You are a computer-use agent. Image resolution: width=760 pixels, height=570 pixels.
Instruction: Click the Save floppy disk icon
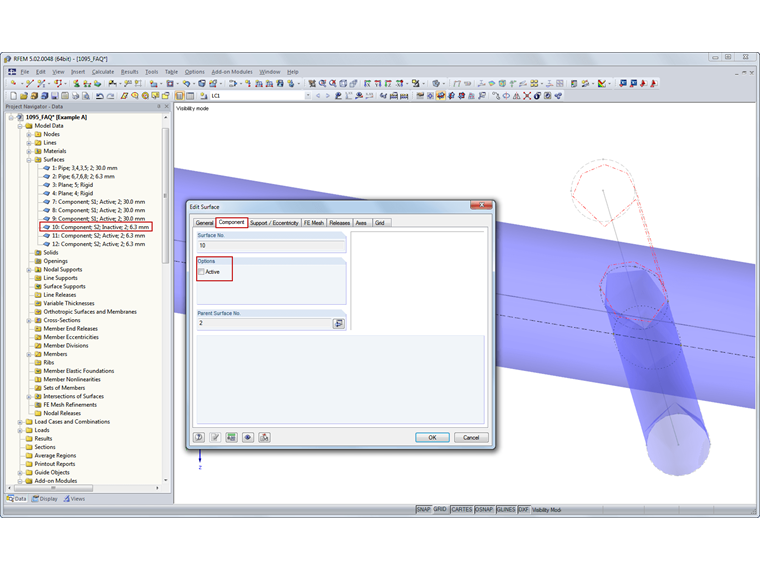click(55, 96)
